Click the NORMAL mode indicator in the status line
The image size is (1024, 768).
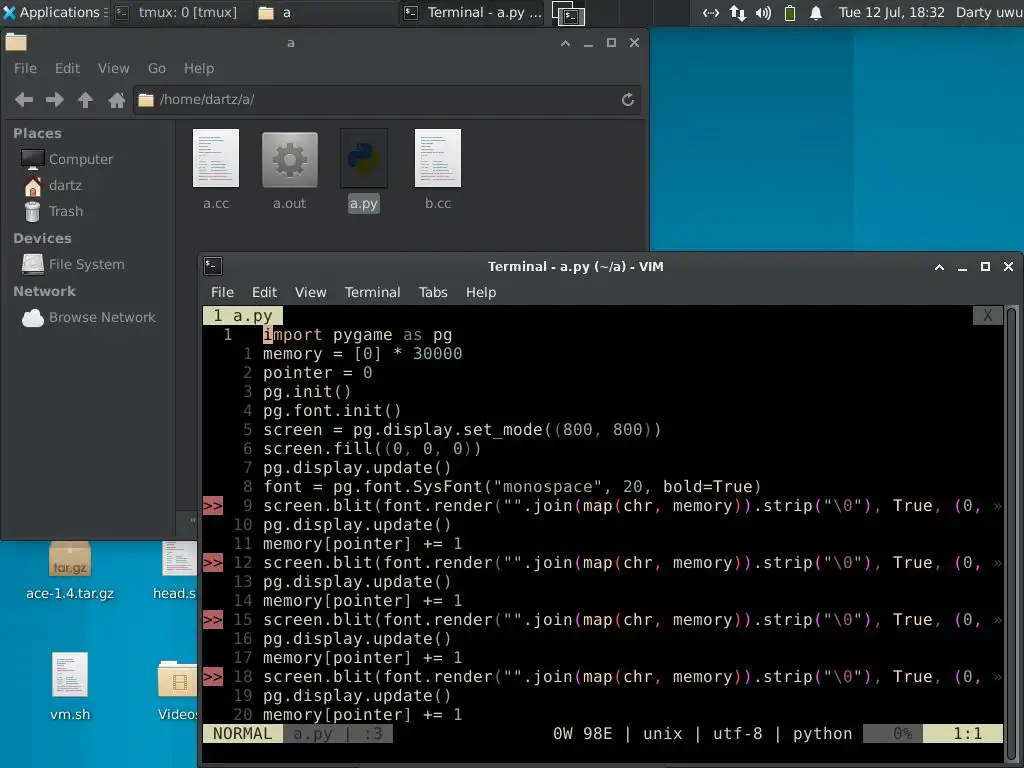coord(242,733)
